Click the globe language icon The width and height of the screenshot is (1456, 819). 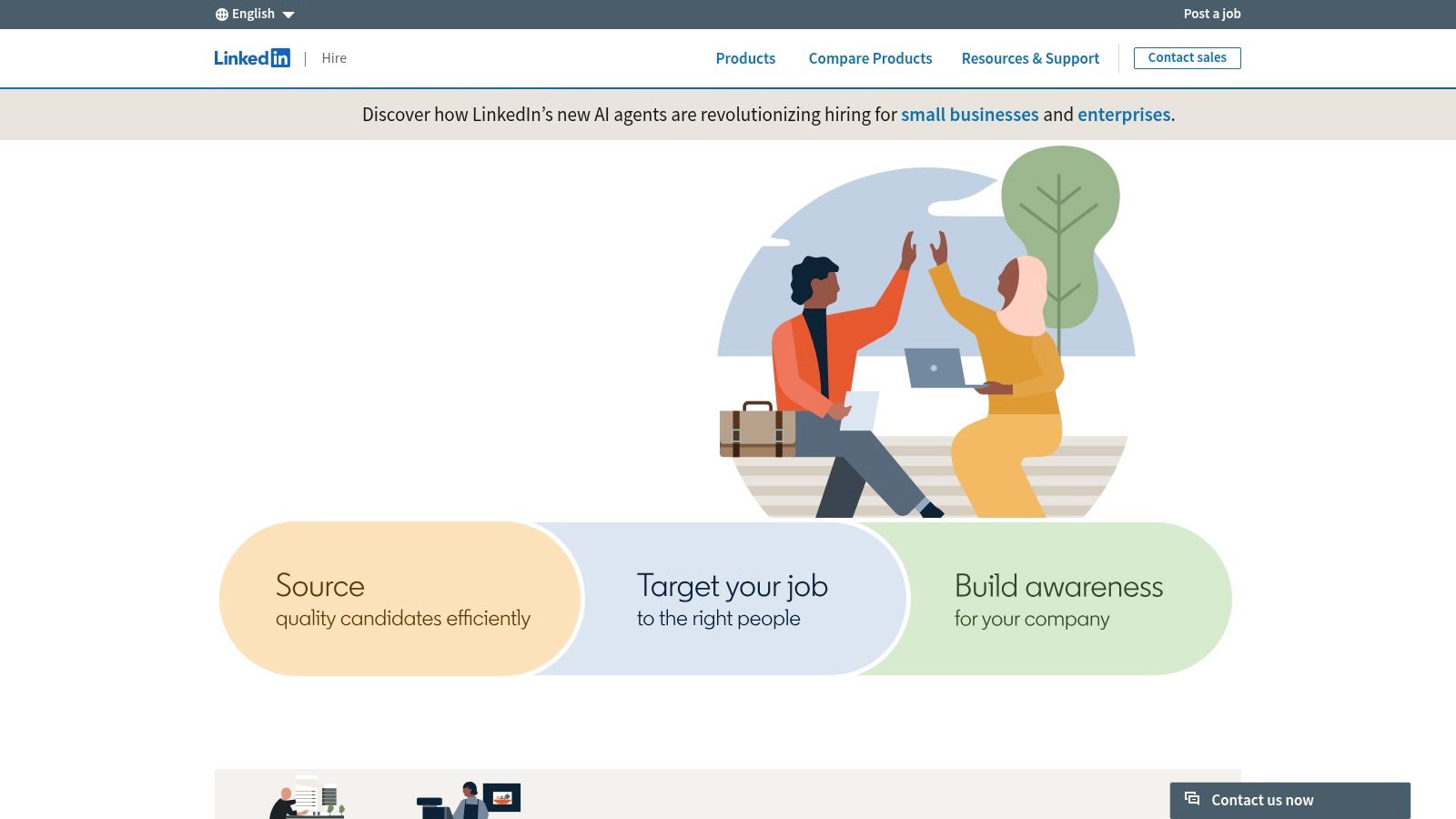pyautogui.click(x=221, y=13)
